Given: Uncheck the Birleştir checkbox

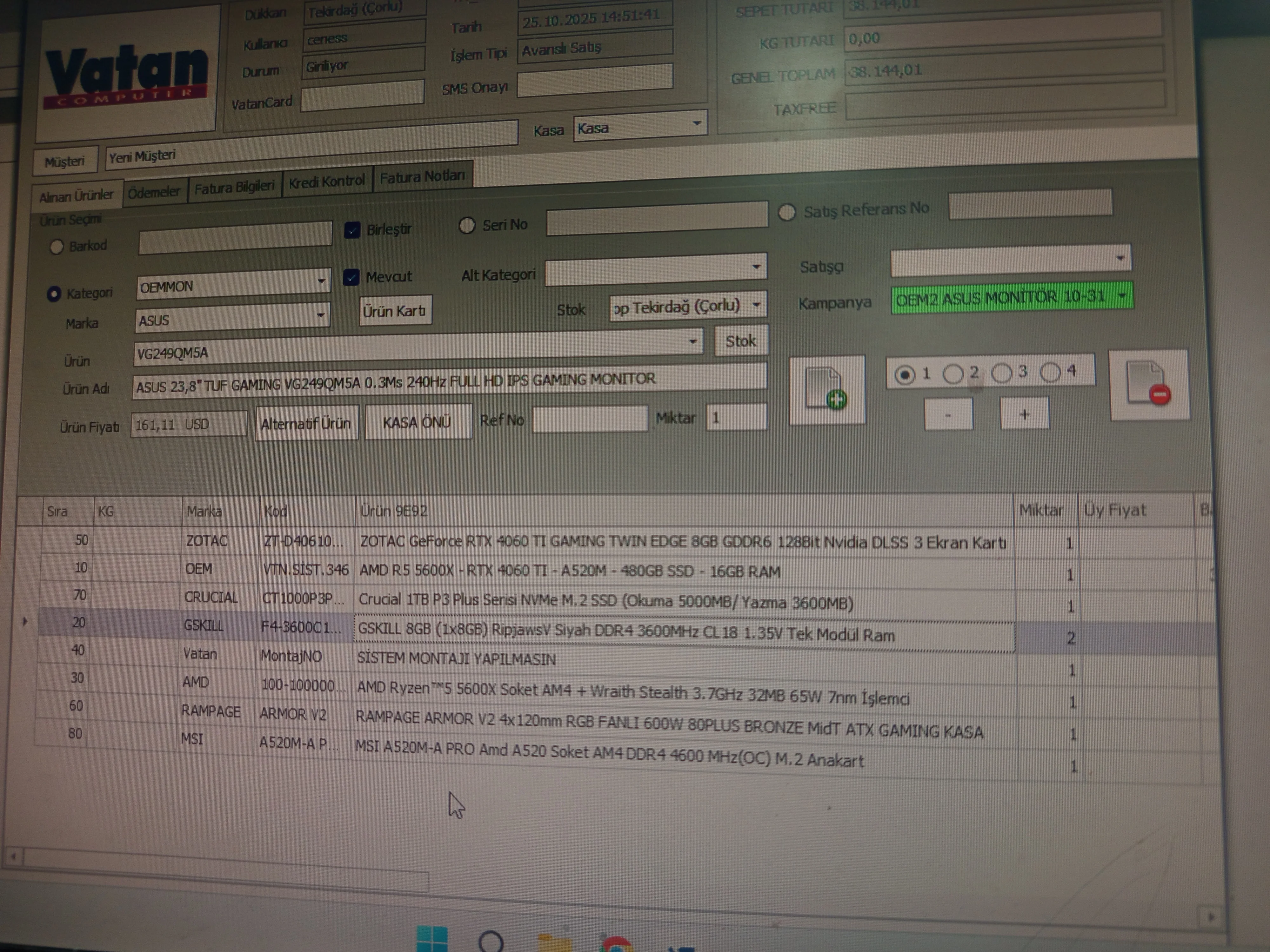Looking at the screenshot, I should tap(352, 230).
